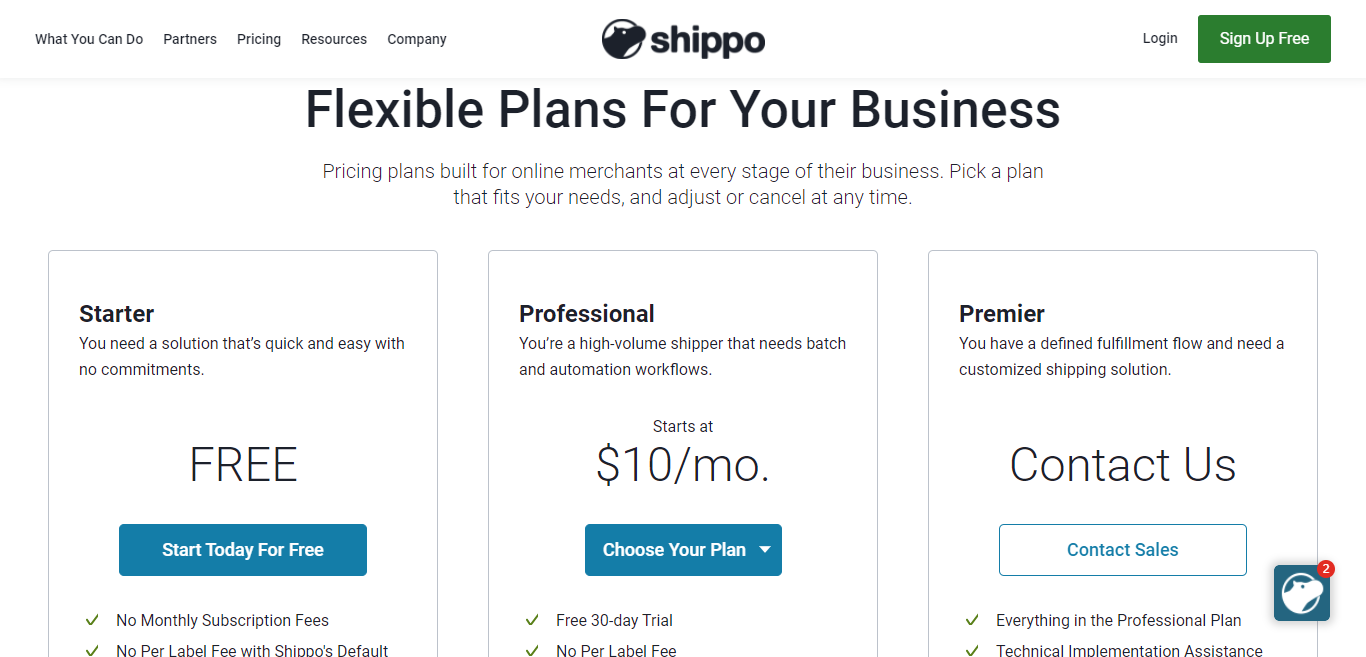Click checkmark beside Professional plan's No Per Label Fee
Viewport: 1366px width, 657px height.
(532, 650)
